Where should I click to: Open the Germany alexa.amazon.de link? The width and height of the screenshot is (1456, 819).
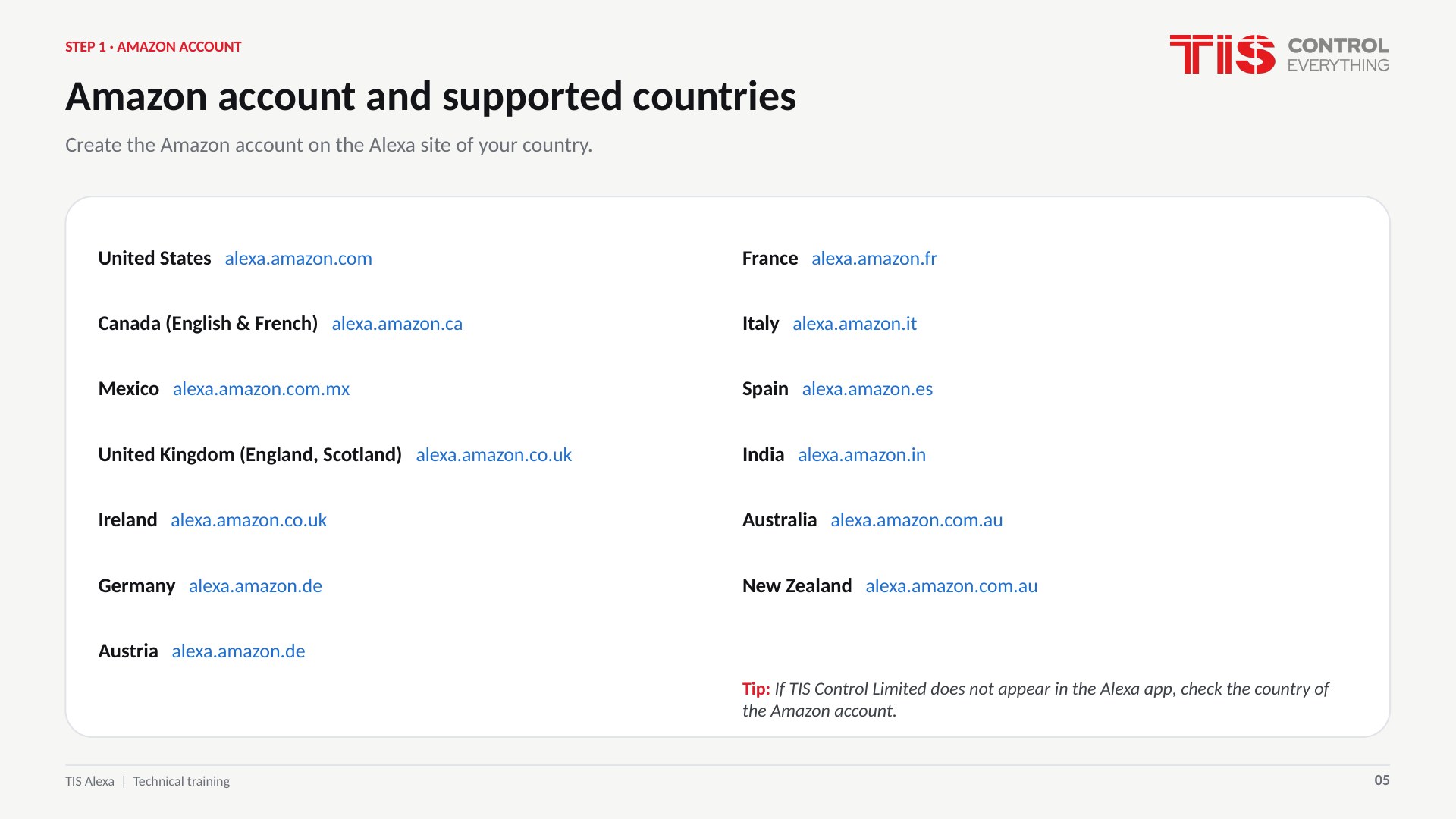[x=255, y=586]
